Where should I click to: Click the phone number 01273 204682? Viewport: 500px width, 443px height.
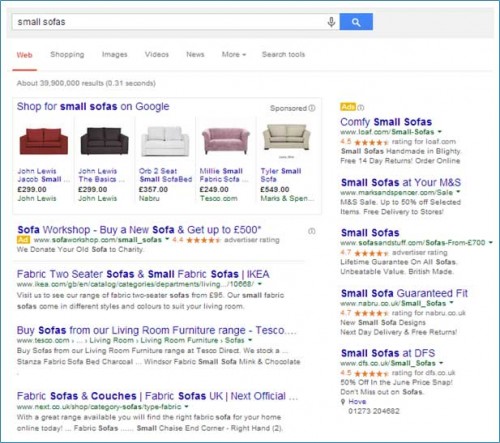[374, 411]
